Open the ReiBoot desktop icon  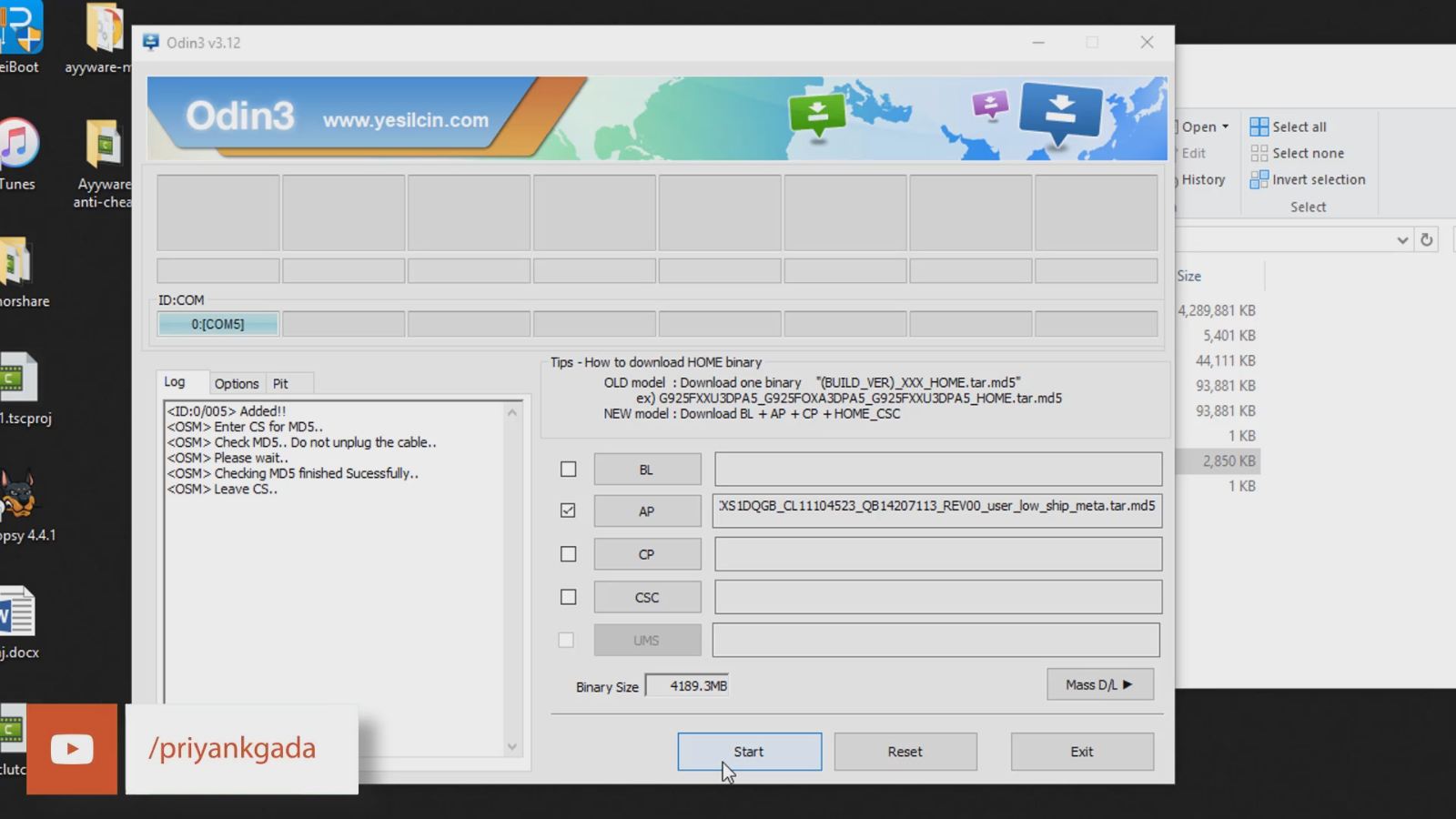tap(20, 38)
